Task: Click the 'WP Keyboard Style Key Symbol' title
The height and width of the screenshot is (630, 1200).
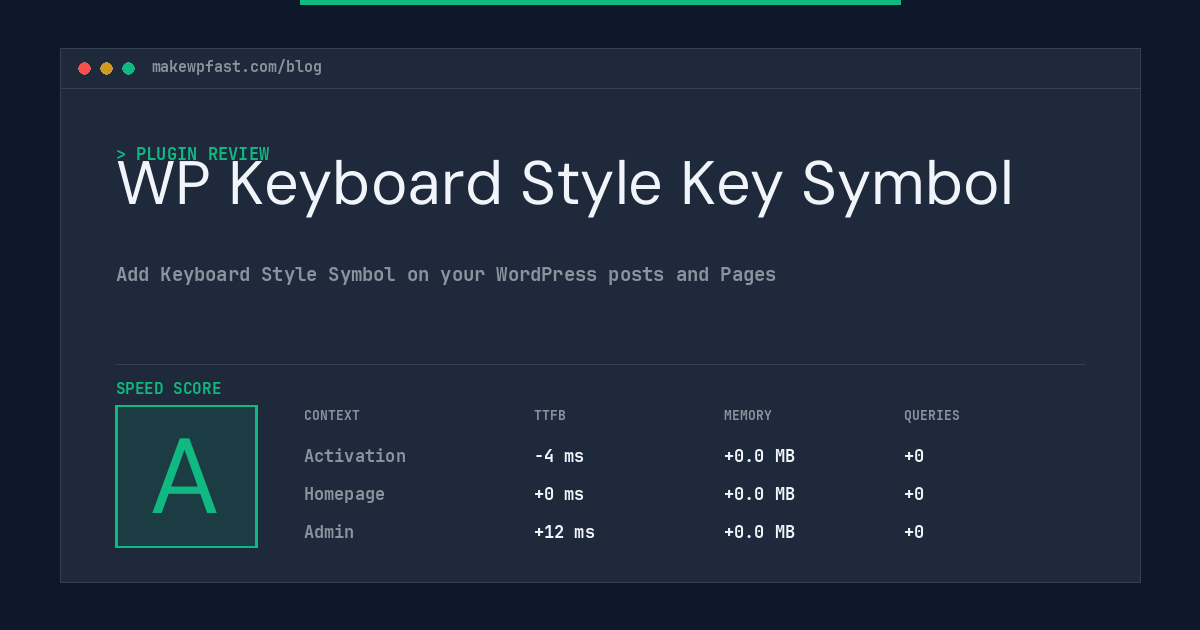Action: point(565,184)
